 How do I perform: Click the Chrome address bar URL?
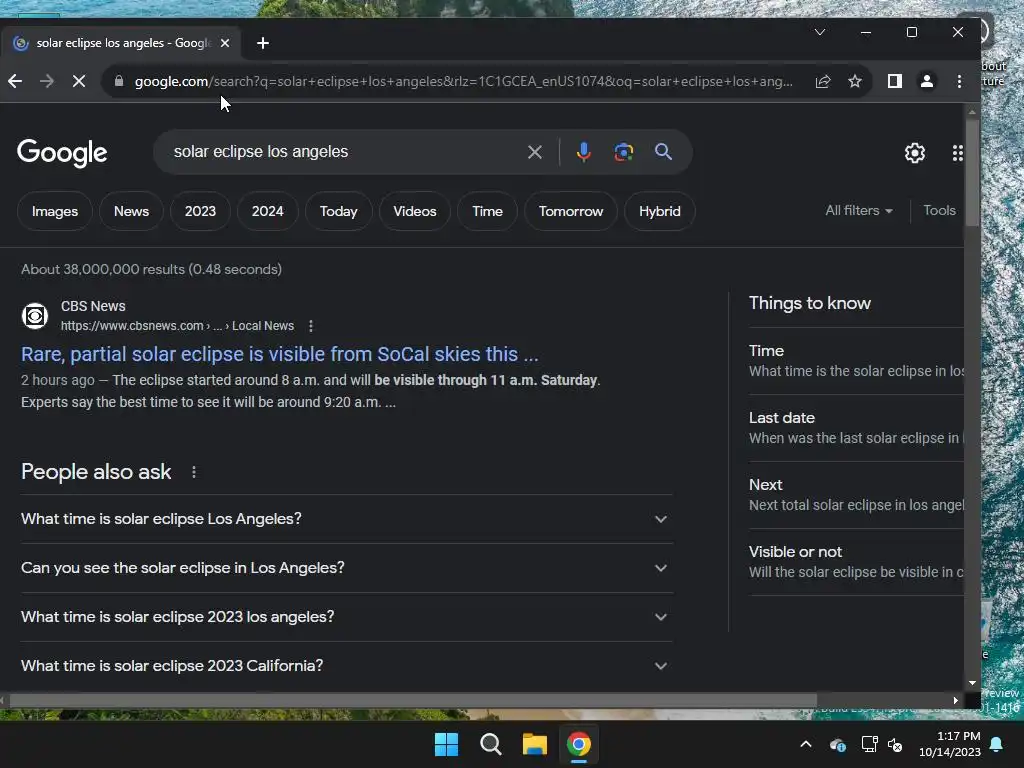click(x=464, y=82)
